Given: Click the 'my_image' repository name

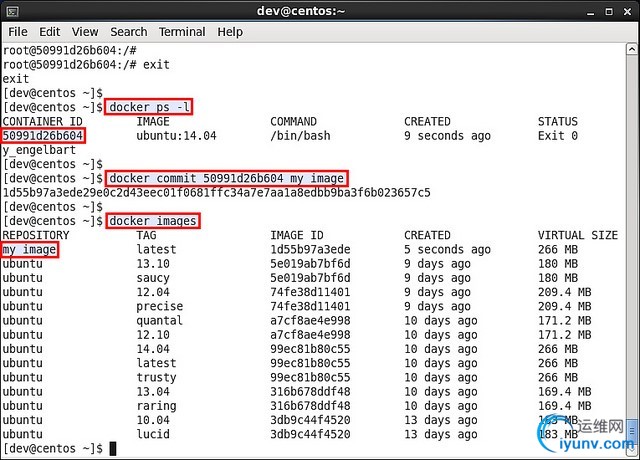Looking at the screenshot, I should click(x=29, y=249).
